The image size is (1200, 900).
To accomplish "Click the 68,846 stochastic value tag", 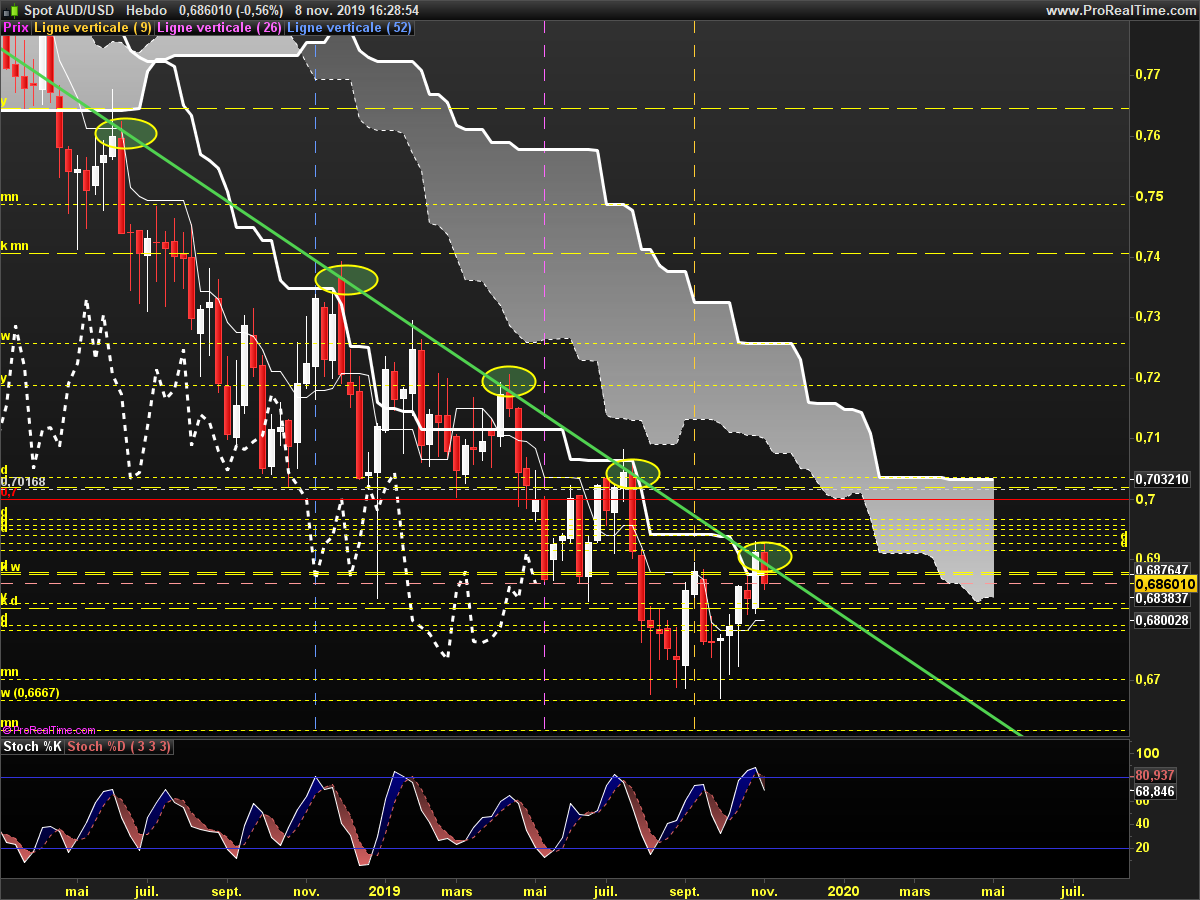I will coord(1155,791).
